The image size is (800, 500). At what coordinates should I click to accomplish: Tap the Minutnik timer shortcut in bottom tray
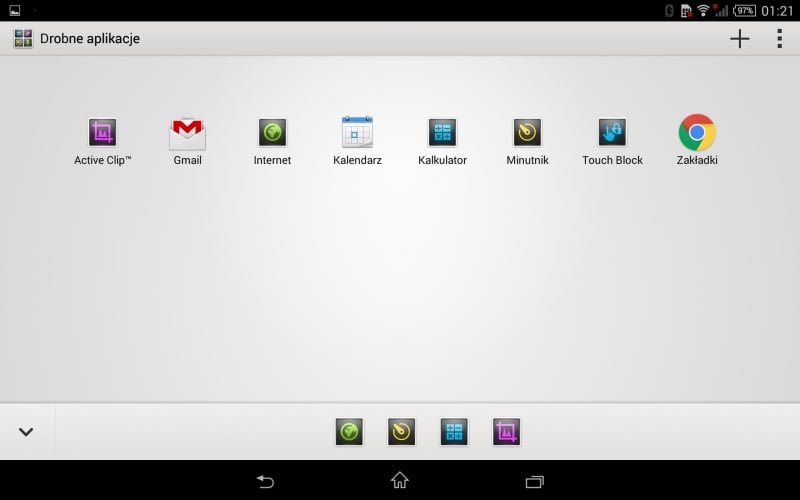[402, 432]
